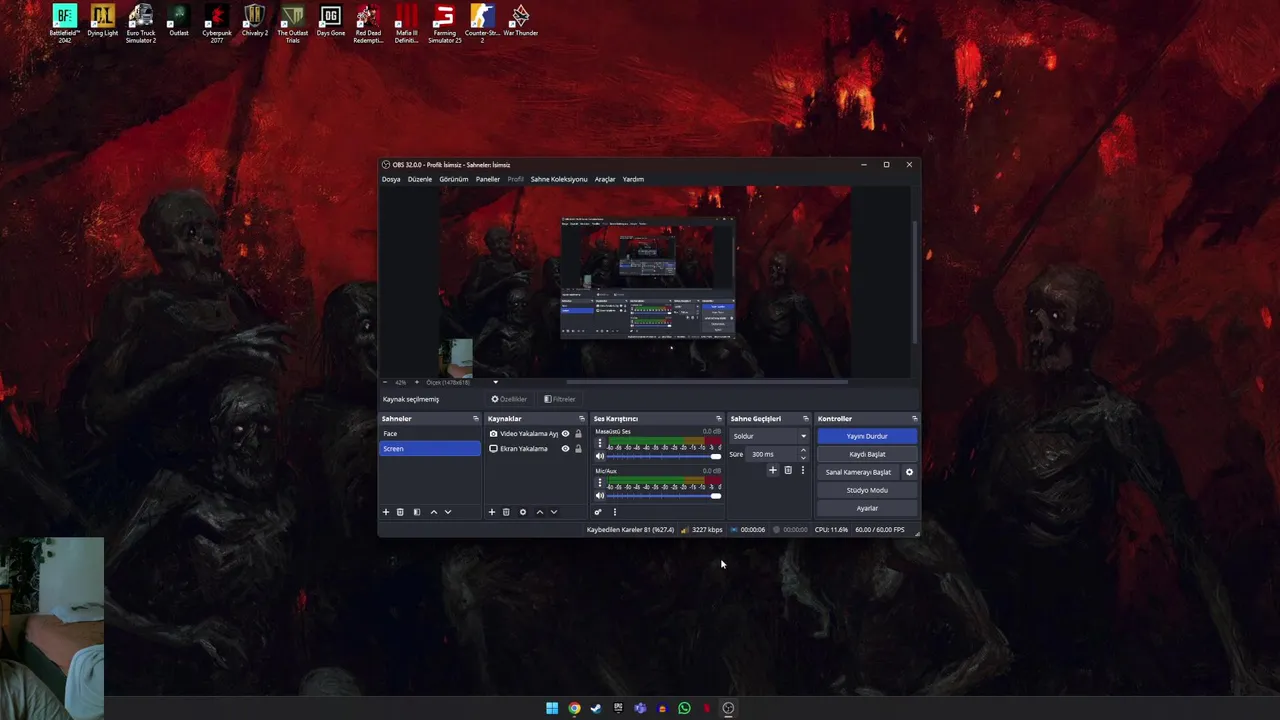
Task: Click the Süre 300 ms duration field
Action: 771,454
